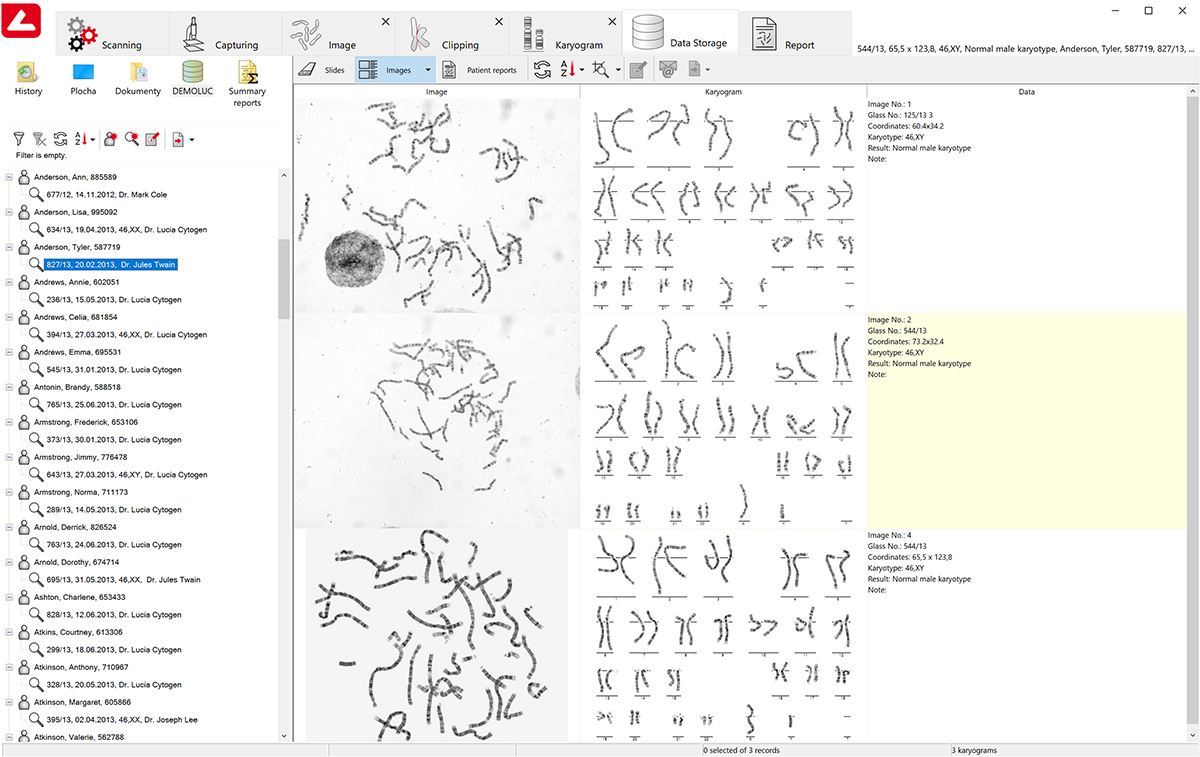Click the new examination magnifier icon

(132, 140)
